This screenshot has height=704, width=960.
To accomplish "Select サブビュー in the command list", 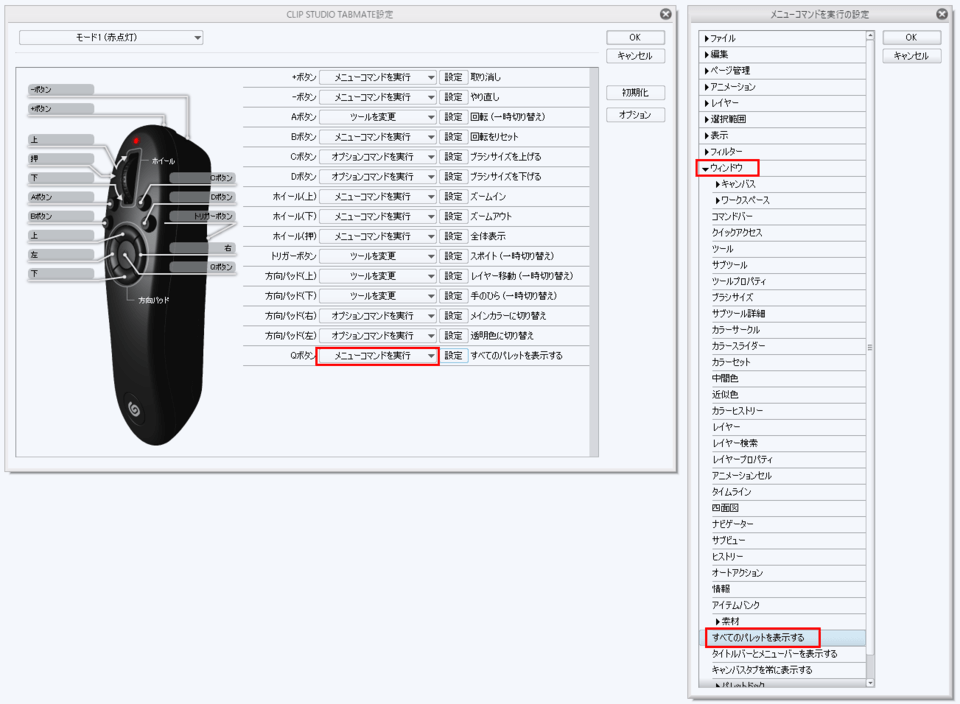I will pyautogui.click(x=782, y=541).
